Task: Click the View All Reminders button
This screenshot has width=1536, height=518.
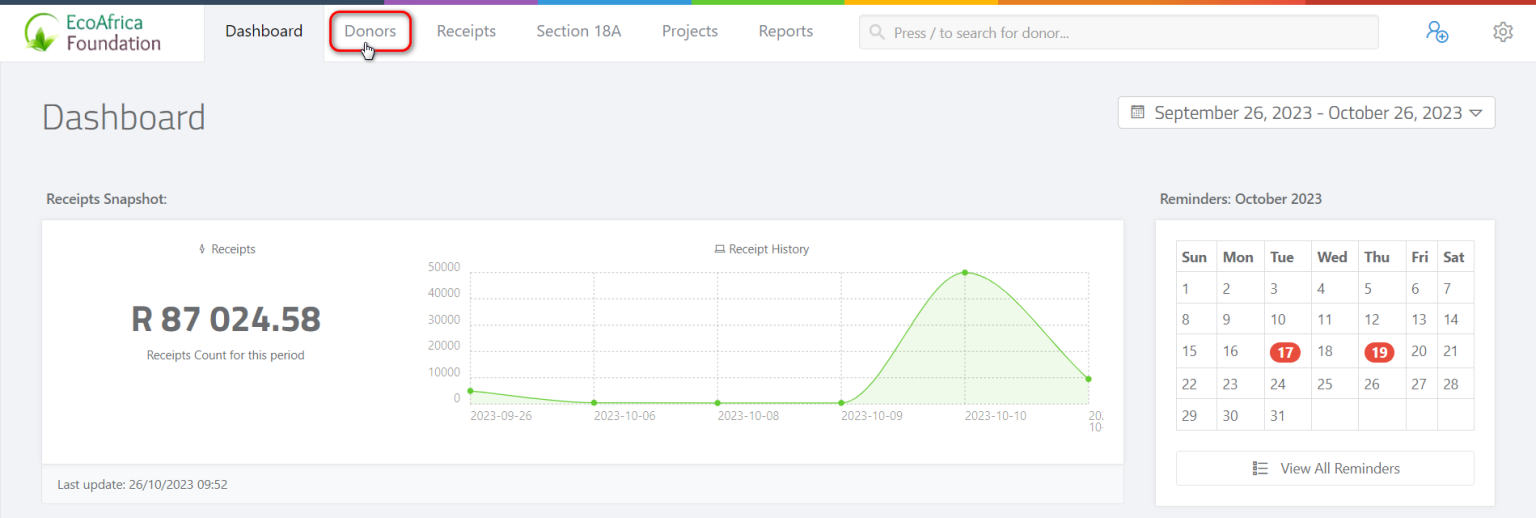Action: [1325, 468]
